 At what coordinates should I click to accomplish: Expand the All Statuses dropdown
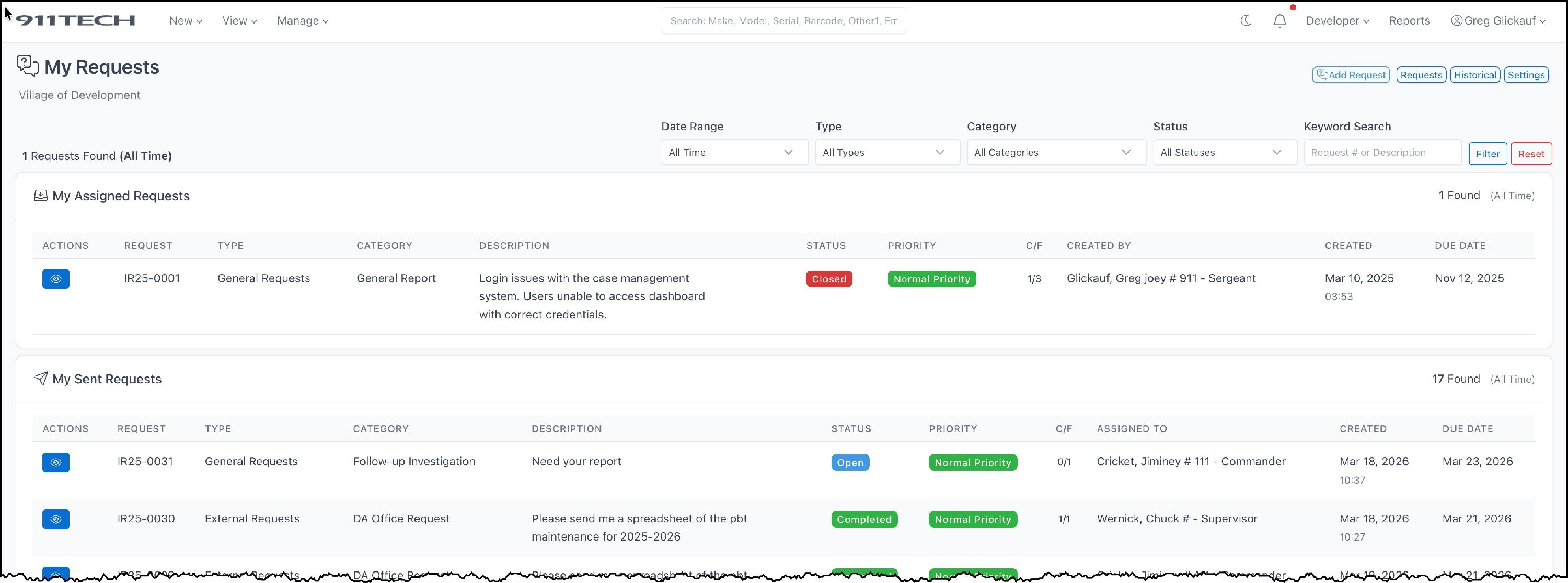[1224, 152]
